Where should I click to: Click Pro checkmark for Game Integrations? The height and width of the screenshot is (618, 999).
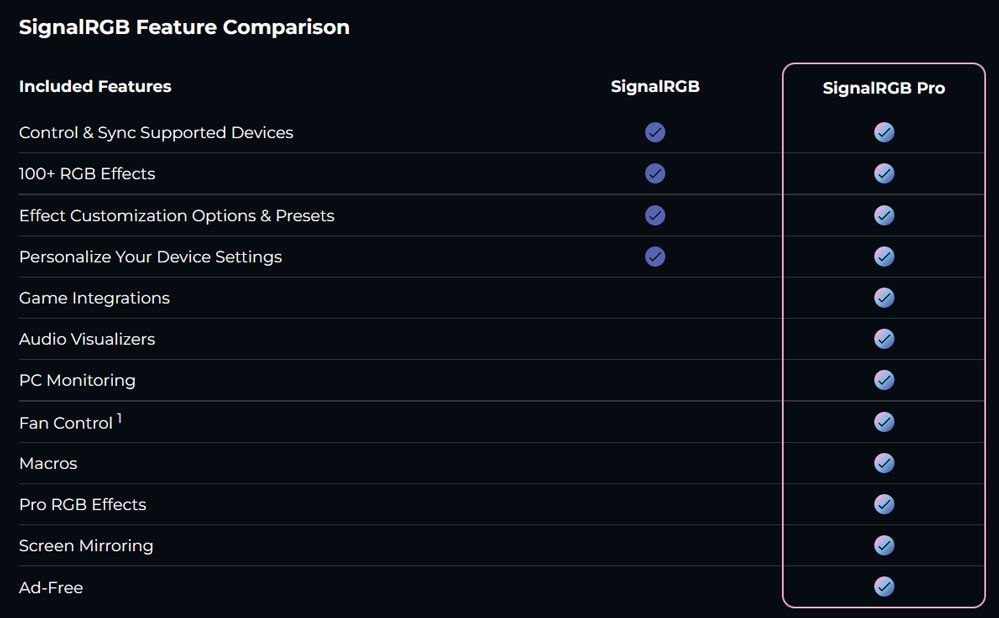(x=884, y=298)
